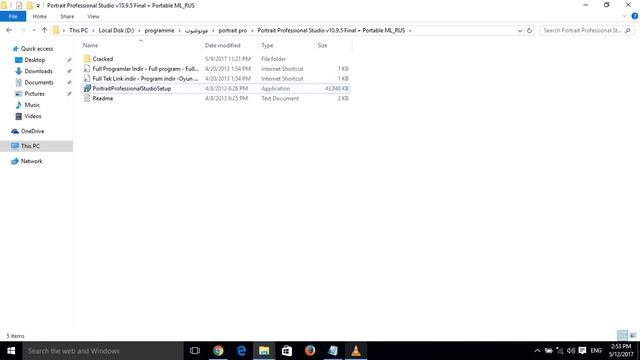This screenshot has width=640, height=360.
Task: Click 'portrait pro' breadcrumb
Action: tap(233, 30)
